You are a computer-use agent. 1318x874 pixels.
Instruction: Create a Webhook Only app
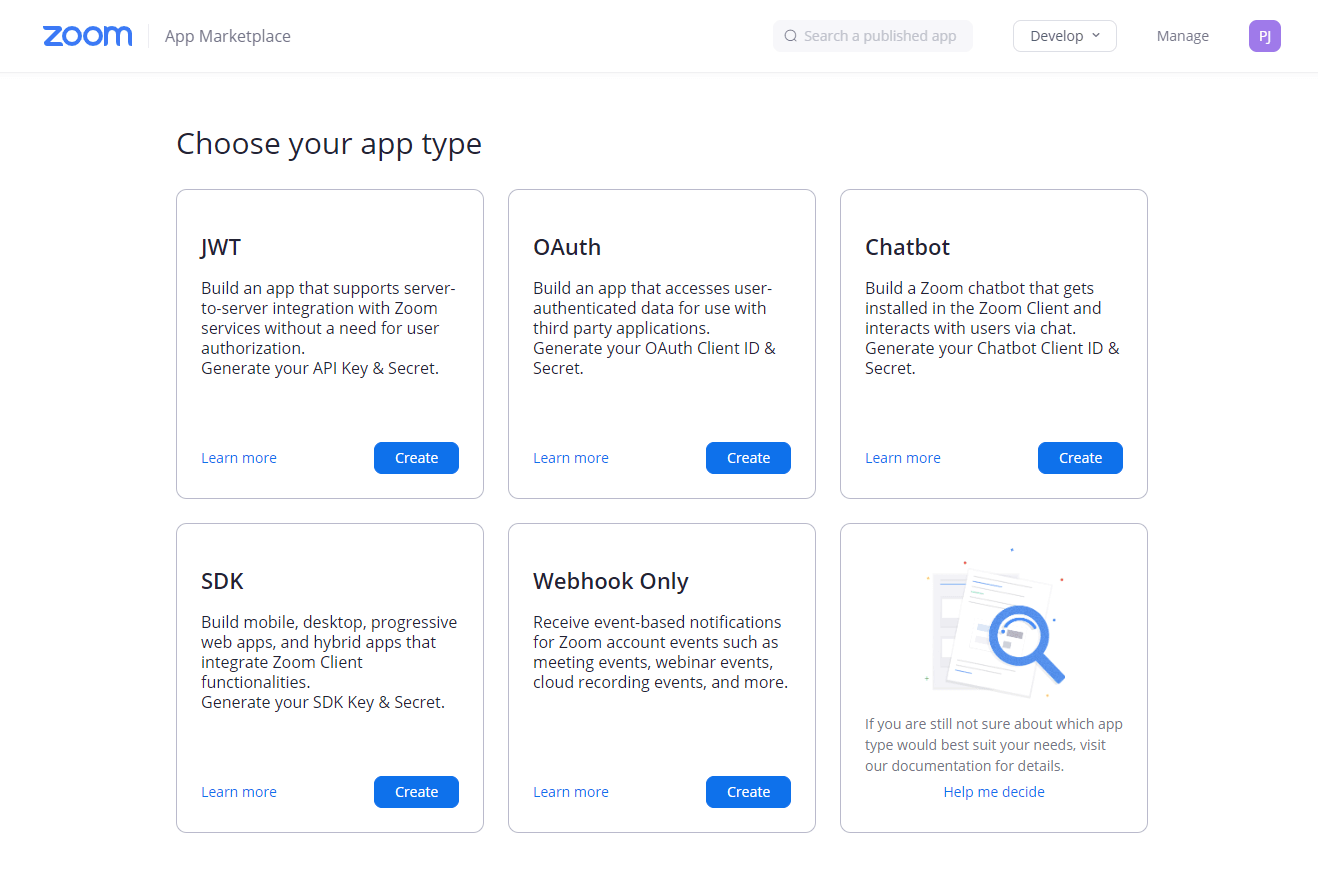pyautogui.click(x=748, y=792)
